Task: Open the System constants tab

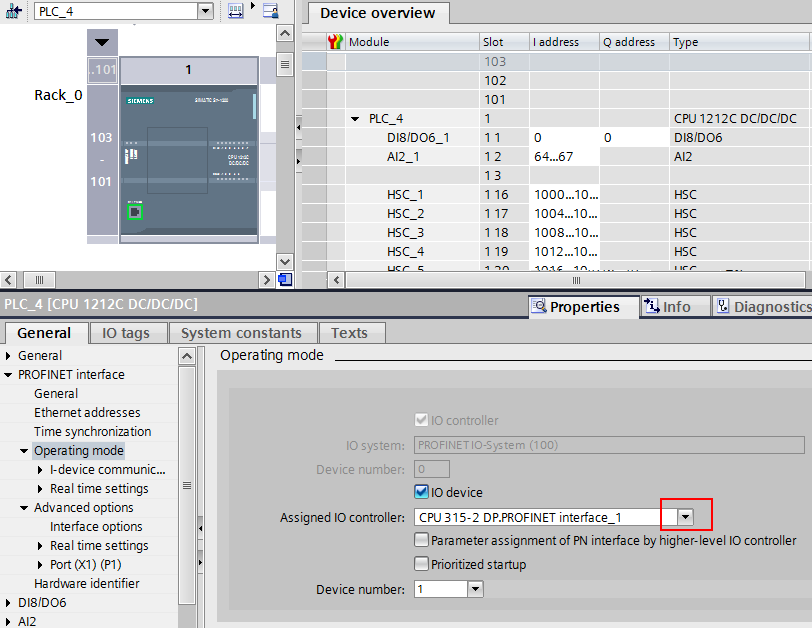Action: point(241,333)
